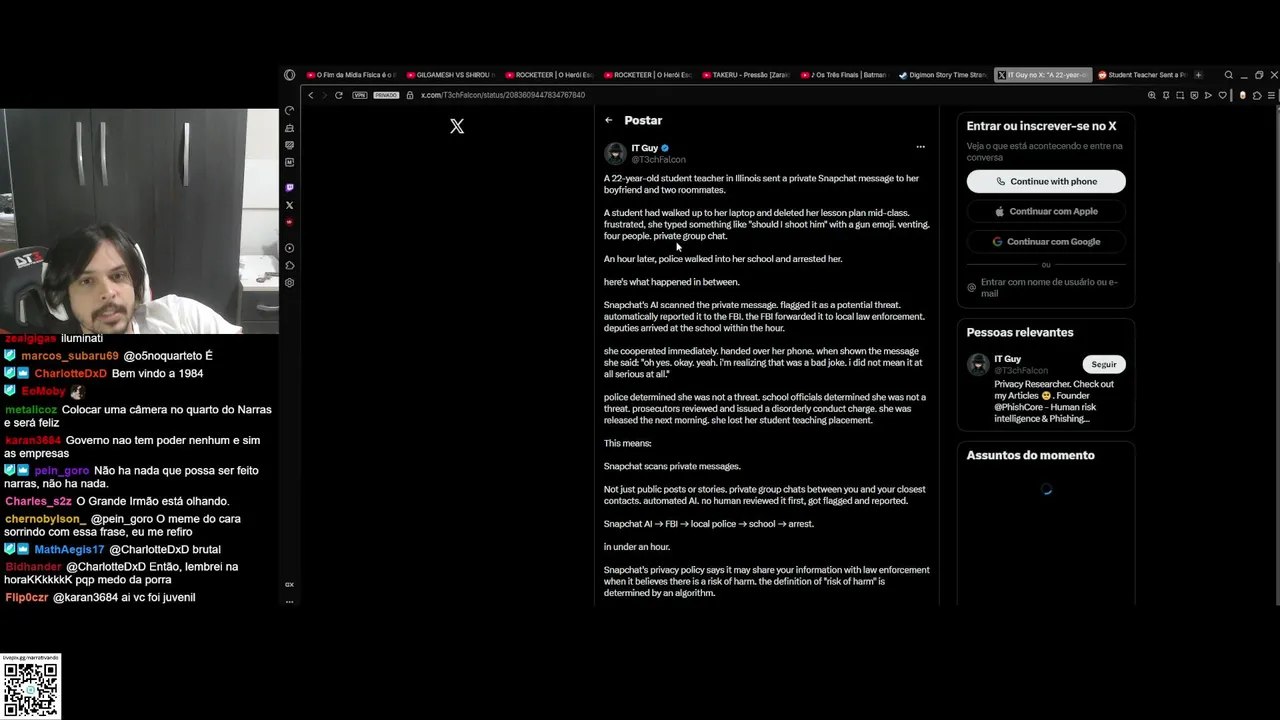Click 'Continuar com Apple' button
Image resolution: width=1280 pixels, height=720 pixels.
(x=1046, y=211)
